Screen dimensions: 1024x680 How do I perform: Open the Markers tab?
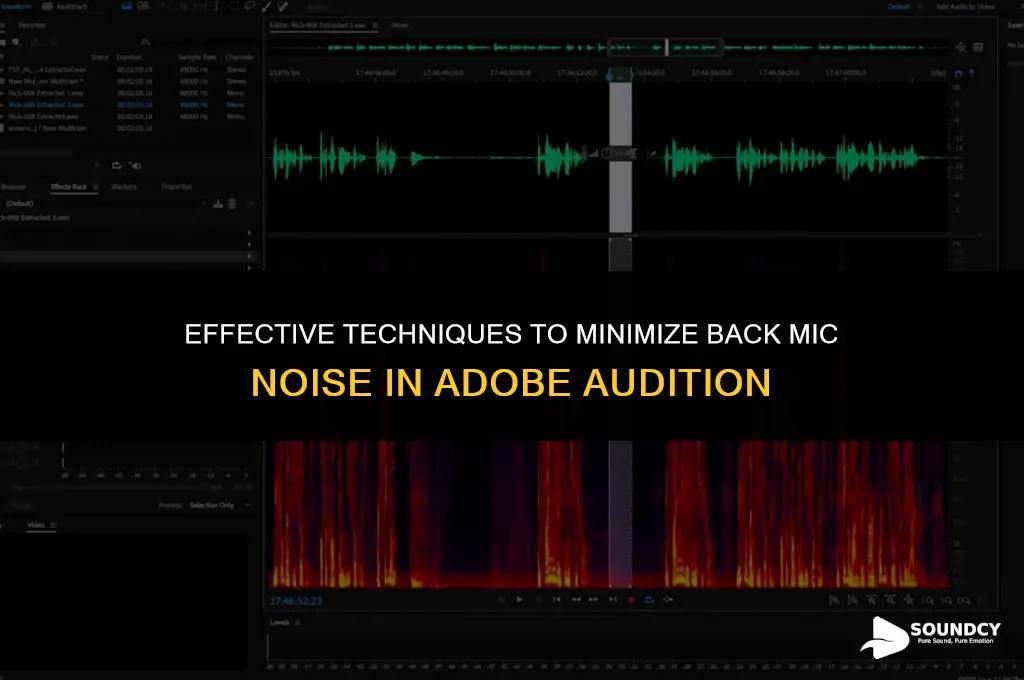point(124,187)
